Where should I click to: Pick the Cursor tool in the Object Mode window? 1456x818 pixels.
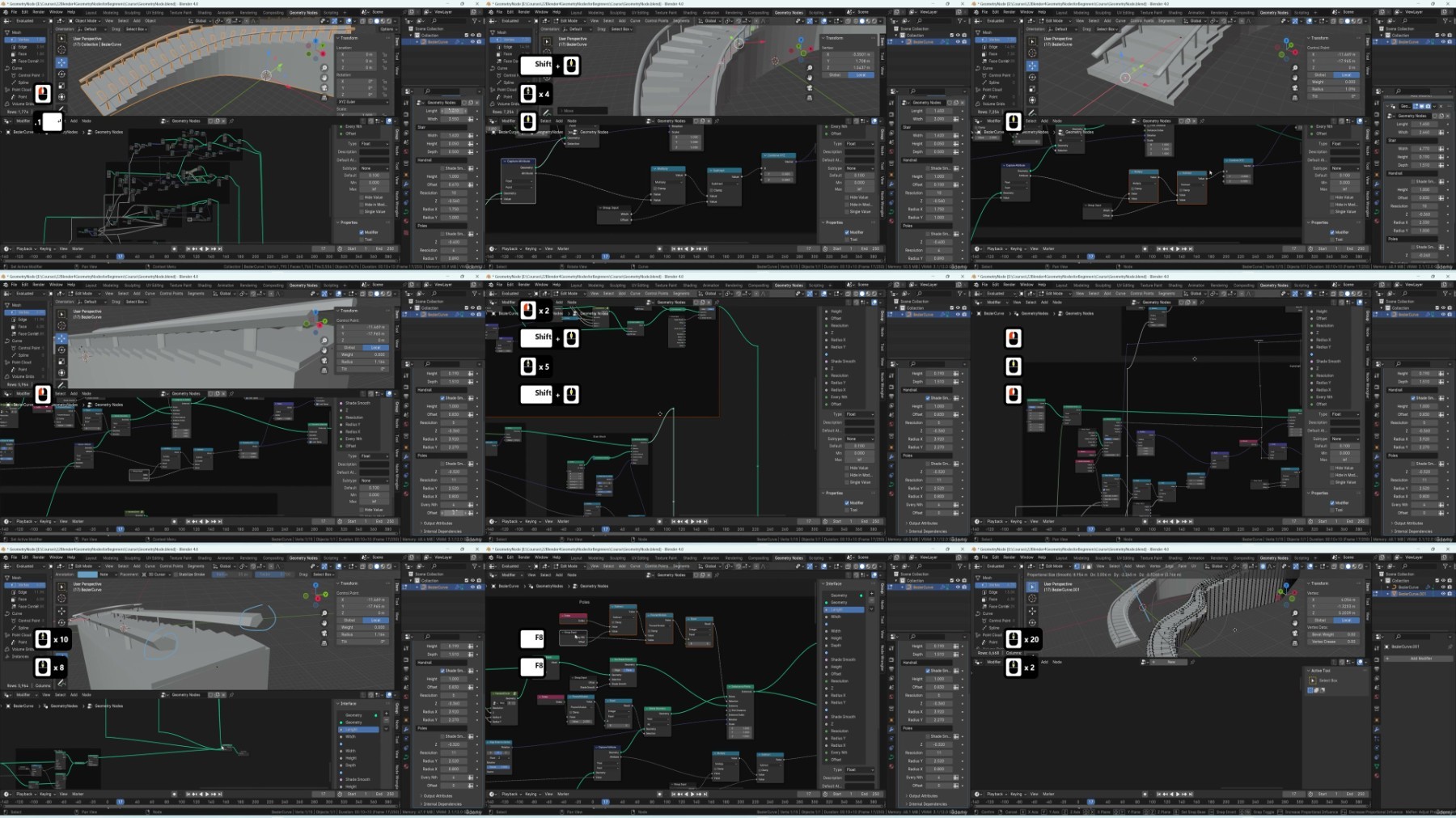[61, 50]
